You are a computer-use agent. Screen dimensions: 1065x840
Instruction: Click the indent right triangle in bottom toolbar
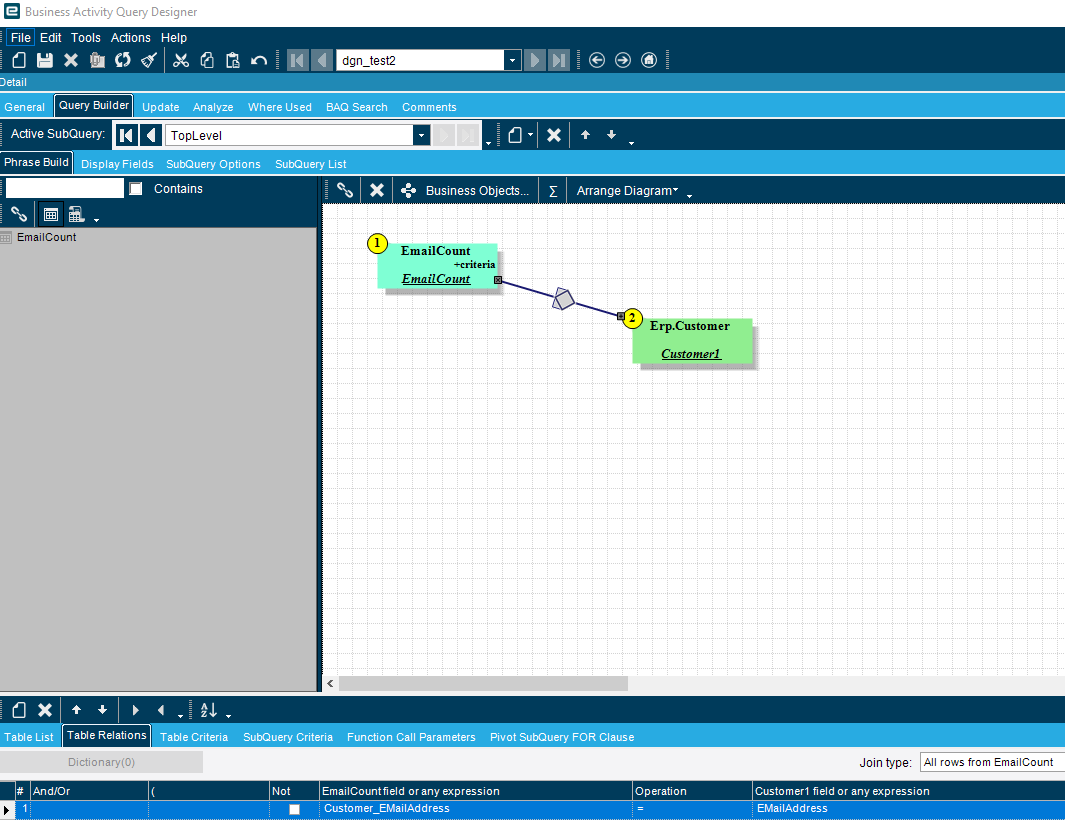pyautogui.click(x=135, y=710)
